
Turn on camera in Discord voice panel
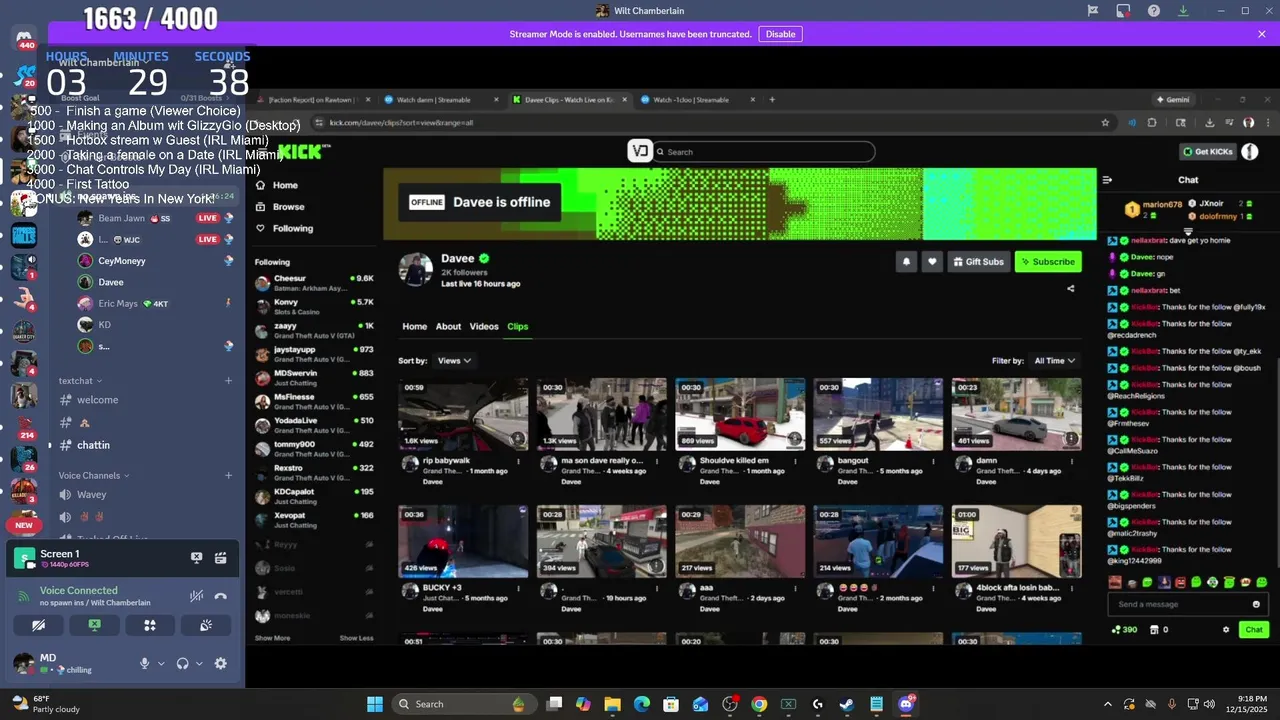(x=39, y=625)
